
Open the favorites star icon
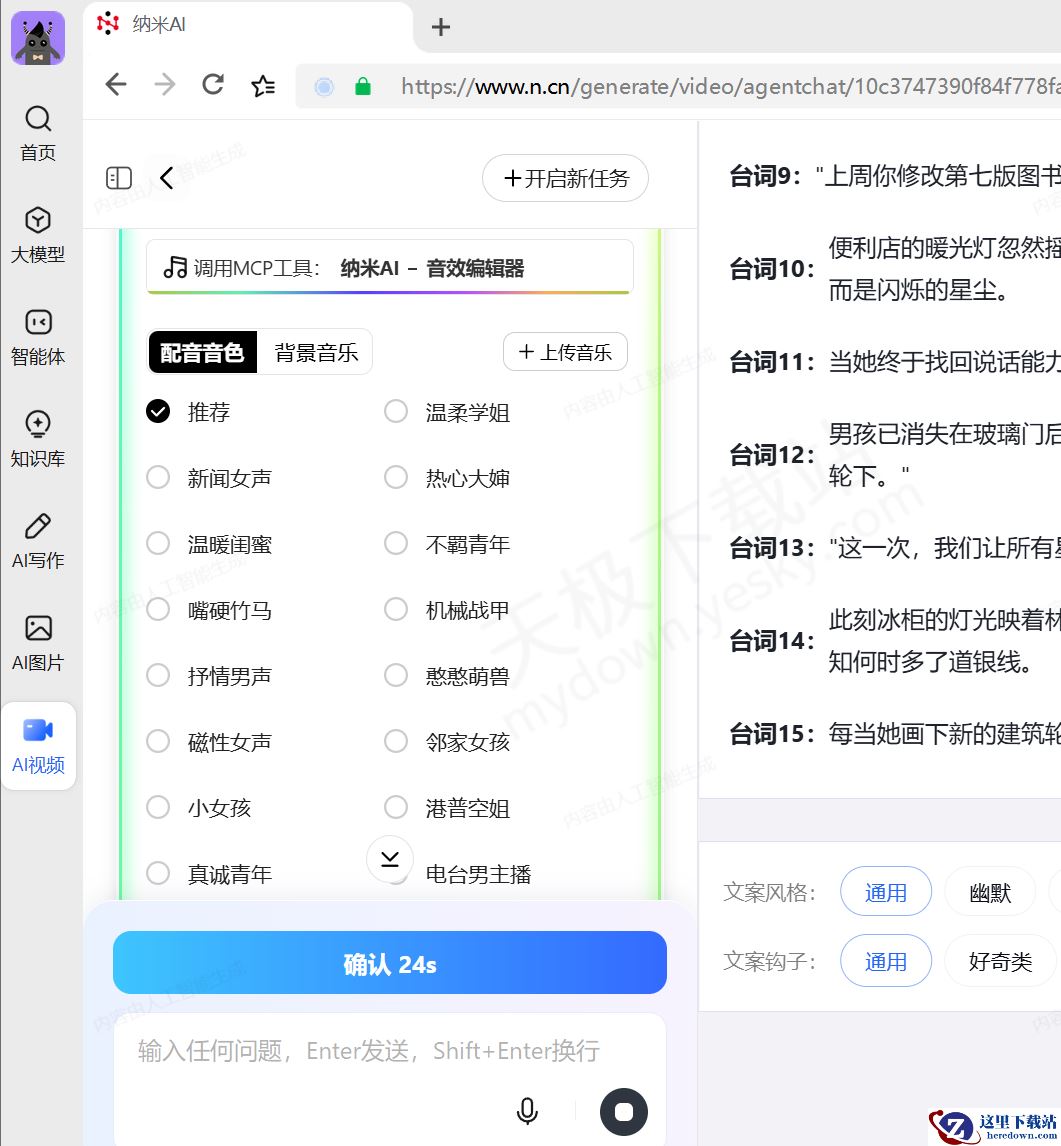[x=263, y=86]
